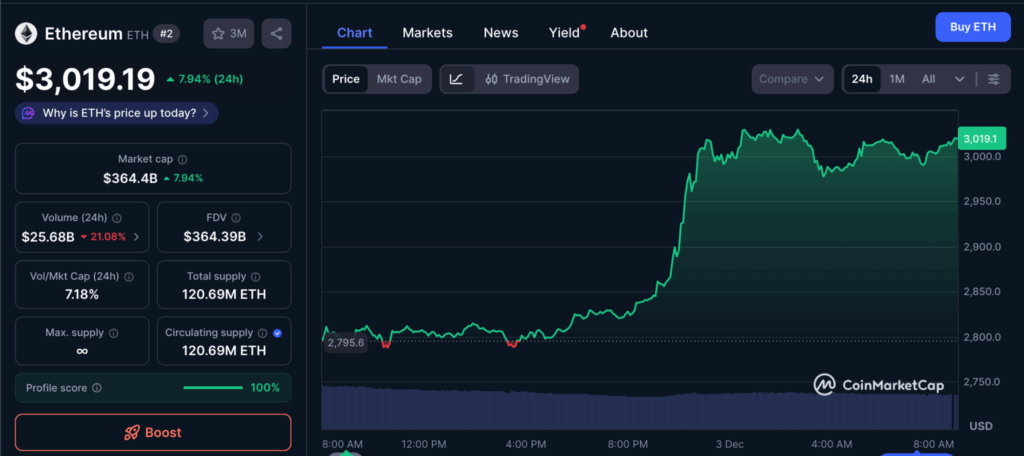Toggle chart to Mkt Cap view

pos(398,79)
